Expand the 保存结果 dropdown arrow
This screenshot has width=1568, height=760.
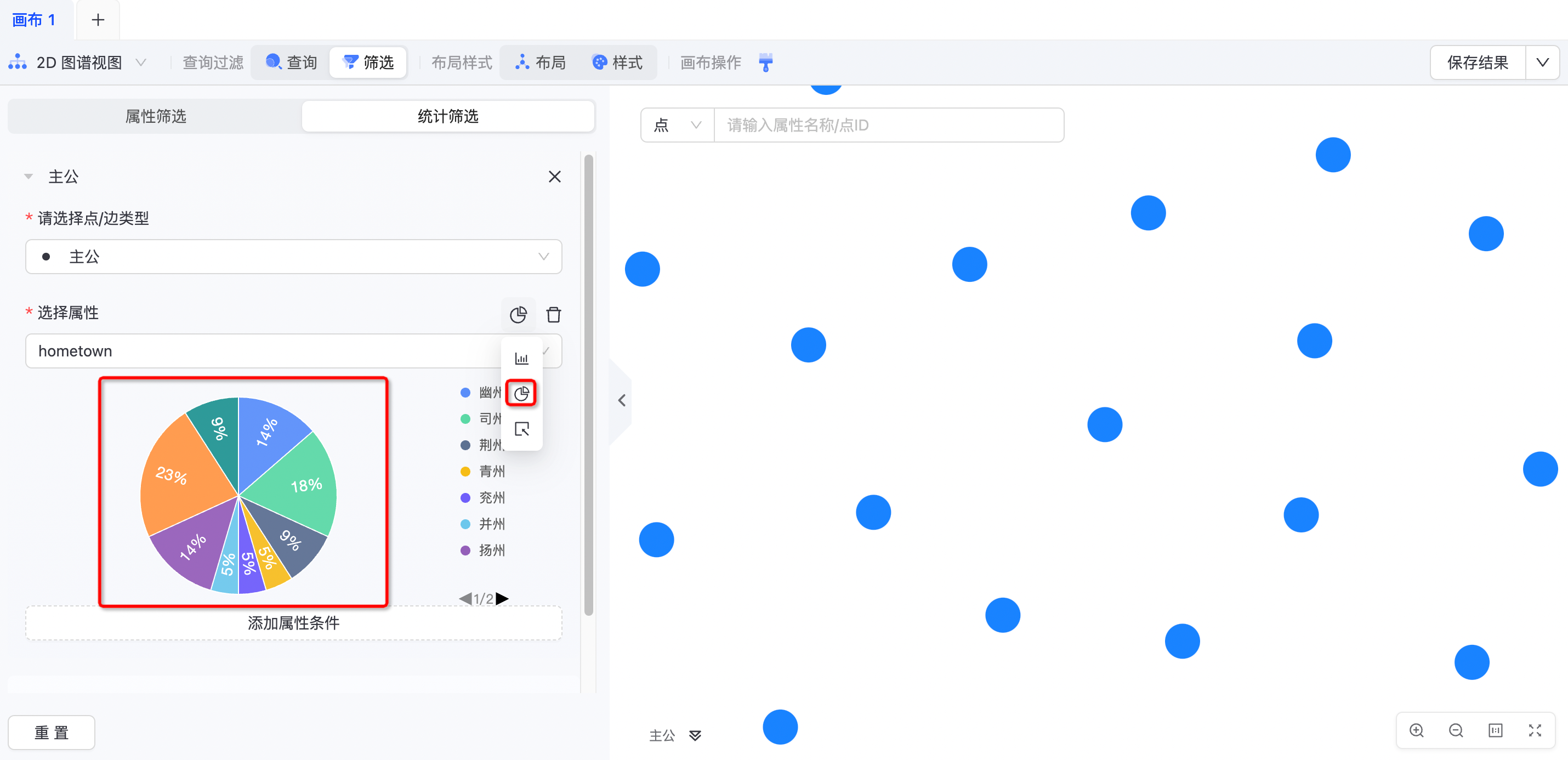[1542, 62]
